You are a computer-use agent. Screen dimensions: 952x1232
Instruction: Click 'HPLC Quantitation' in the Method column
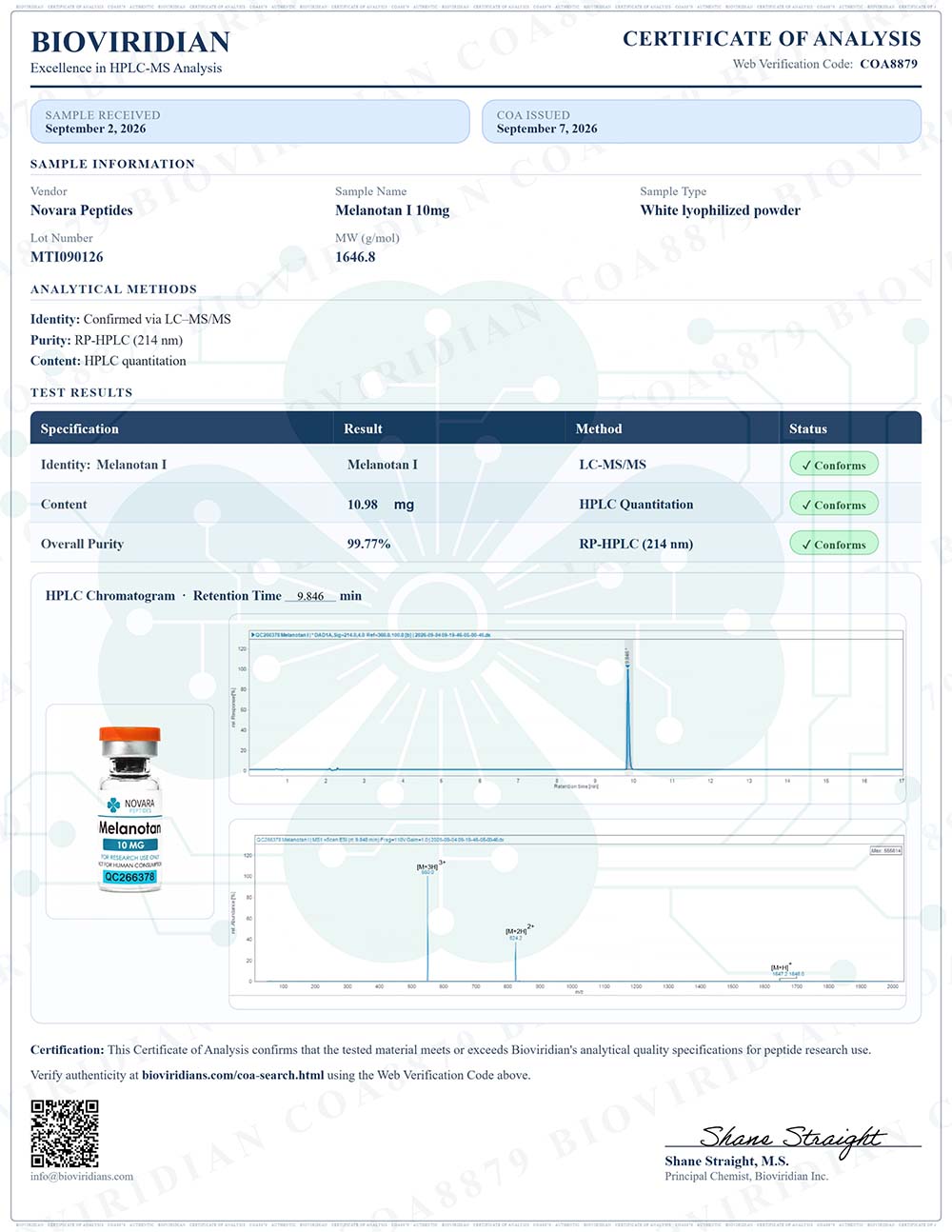636,505
